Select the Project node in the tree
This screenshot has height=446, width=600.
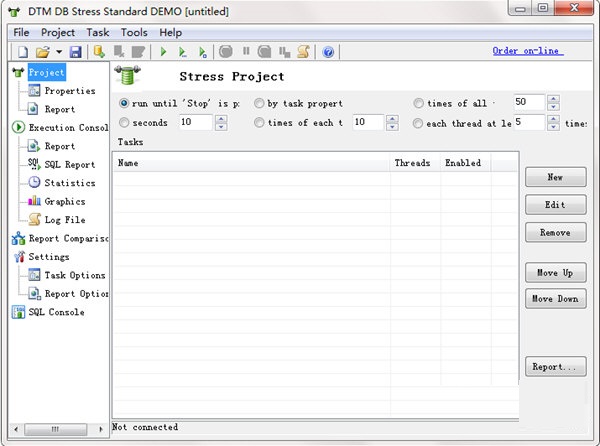click(x=46, y=72)
